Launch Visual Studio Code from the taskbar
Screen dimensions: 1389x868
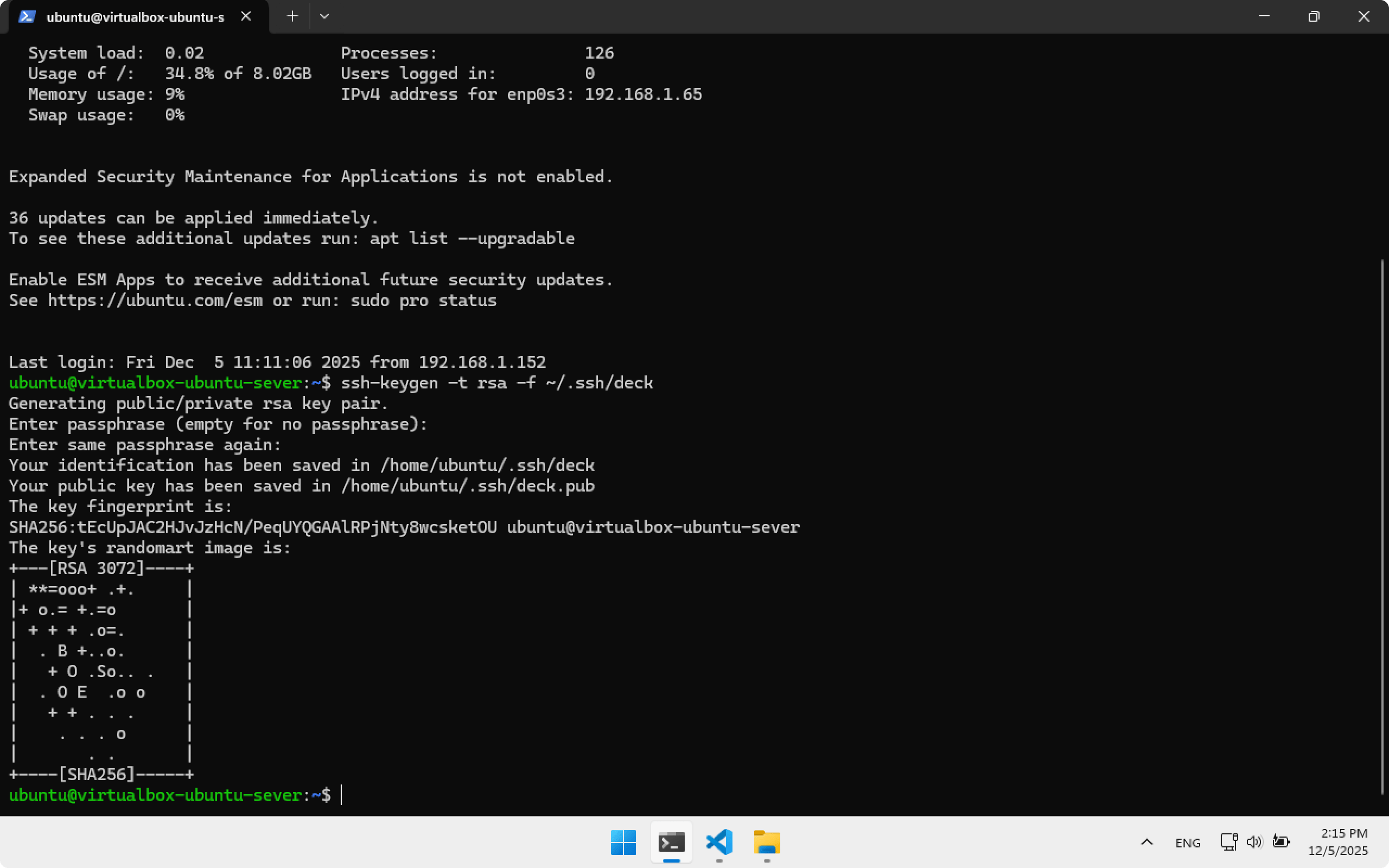tap(719, 842)
